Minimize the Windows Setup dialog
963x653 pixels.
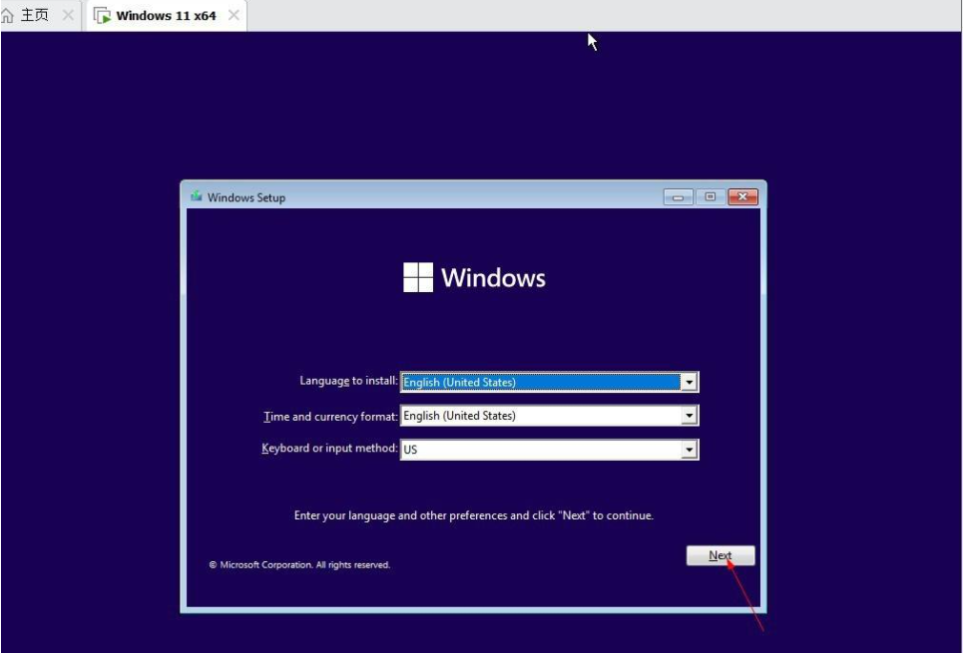678,197
